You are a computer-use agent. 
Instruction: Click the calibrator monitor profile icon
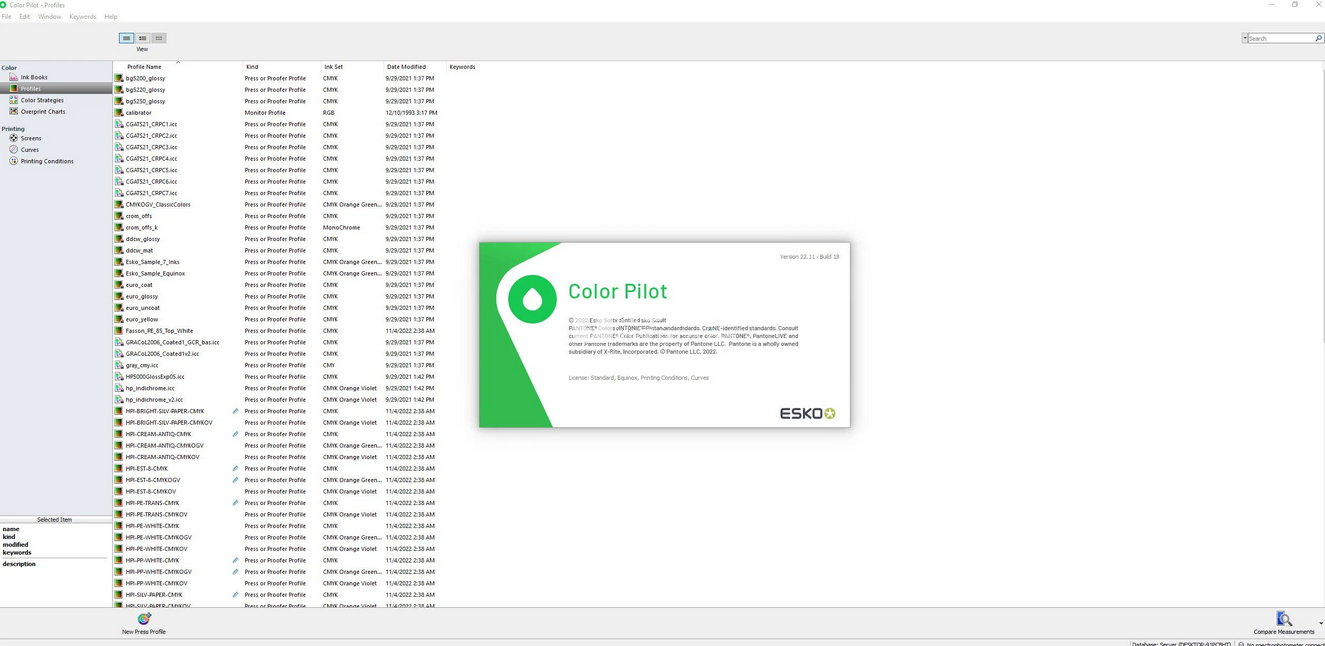[119, 113]
